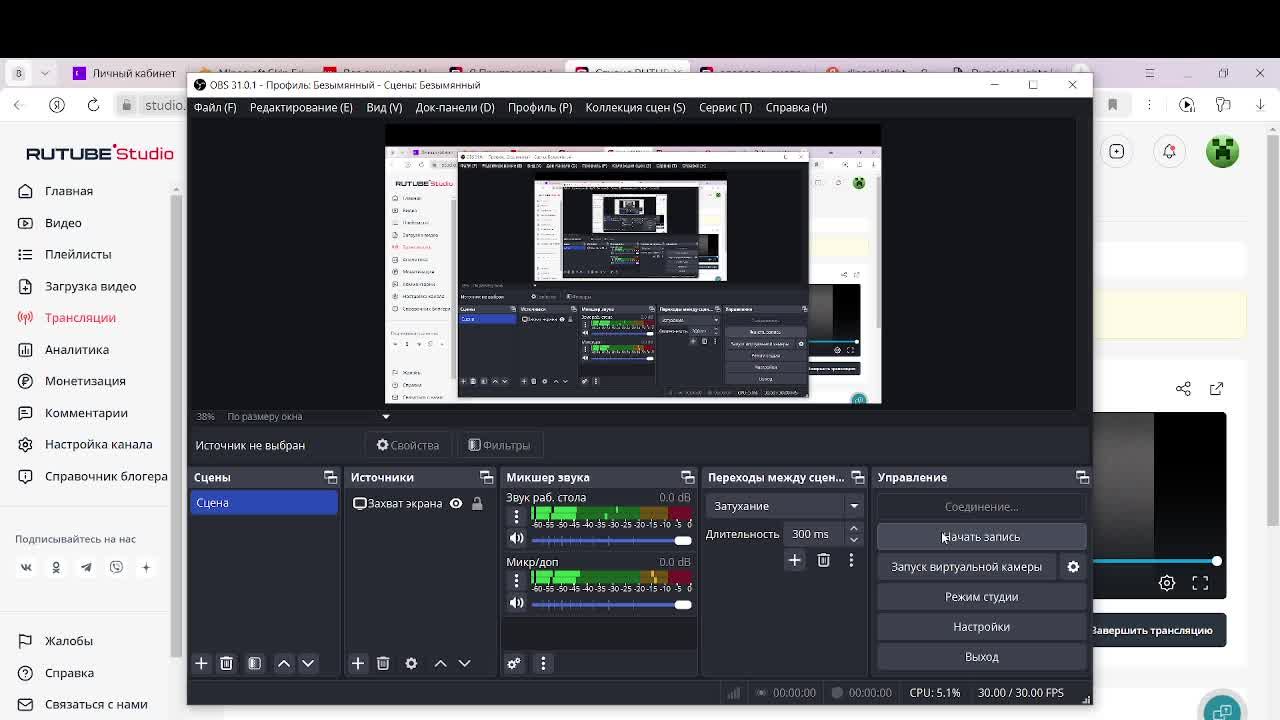1280x720 pixels.
Task: Open virtual camera settings gear
Action: click(x=1073, y=567)
